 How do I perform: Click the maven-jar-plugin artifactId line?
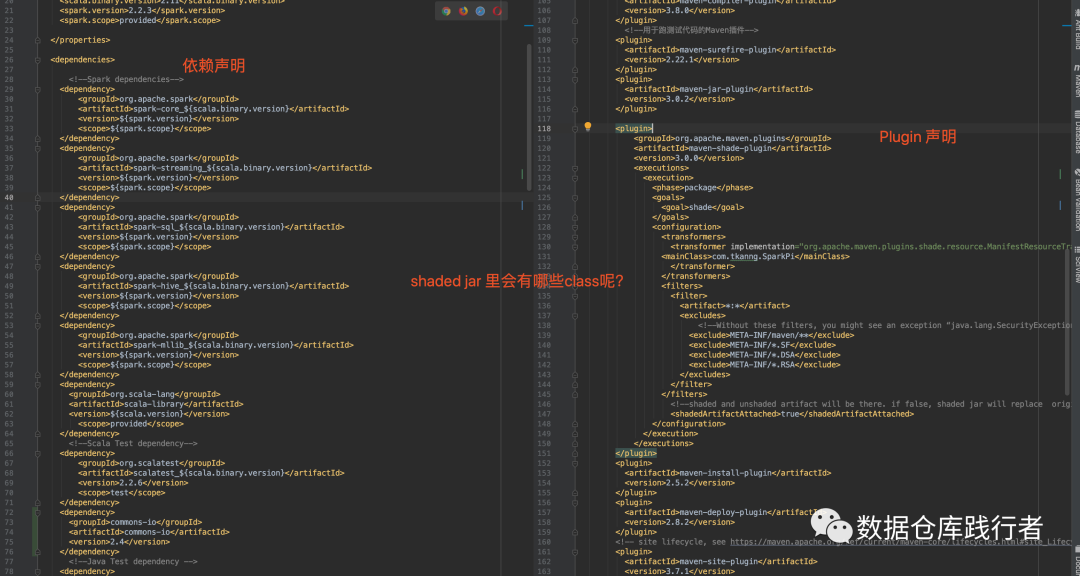718,89
